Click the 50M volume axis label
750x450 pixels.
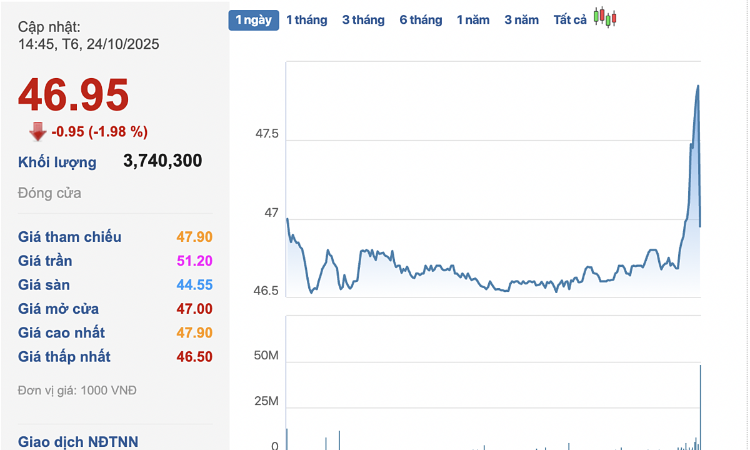point(266,355)
